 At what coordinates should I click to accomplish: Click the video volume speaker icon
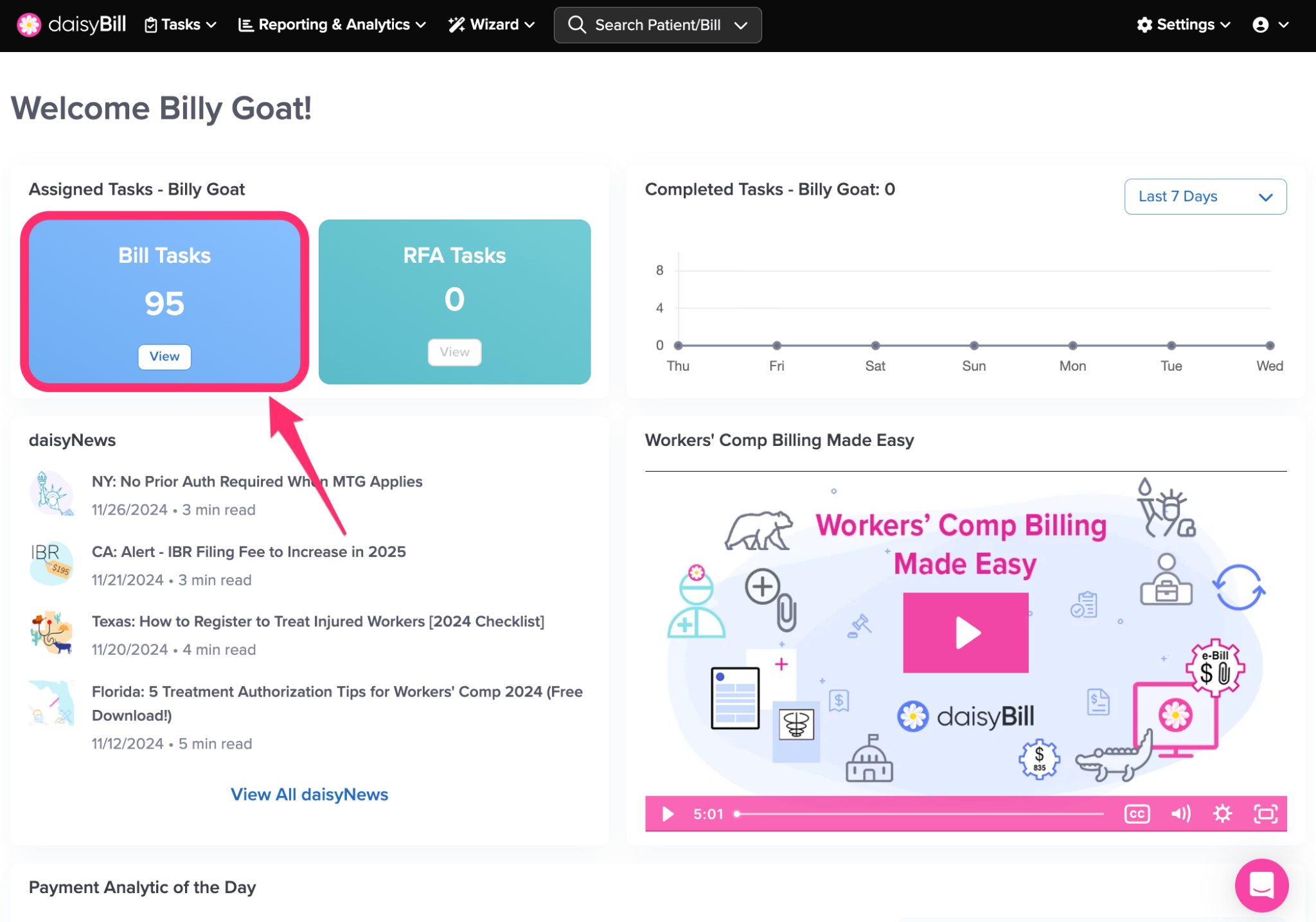pyautogui.click(x=1180, y=814)
